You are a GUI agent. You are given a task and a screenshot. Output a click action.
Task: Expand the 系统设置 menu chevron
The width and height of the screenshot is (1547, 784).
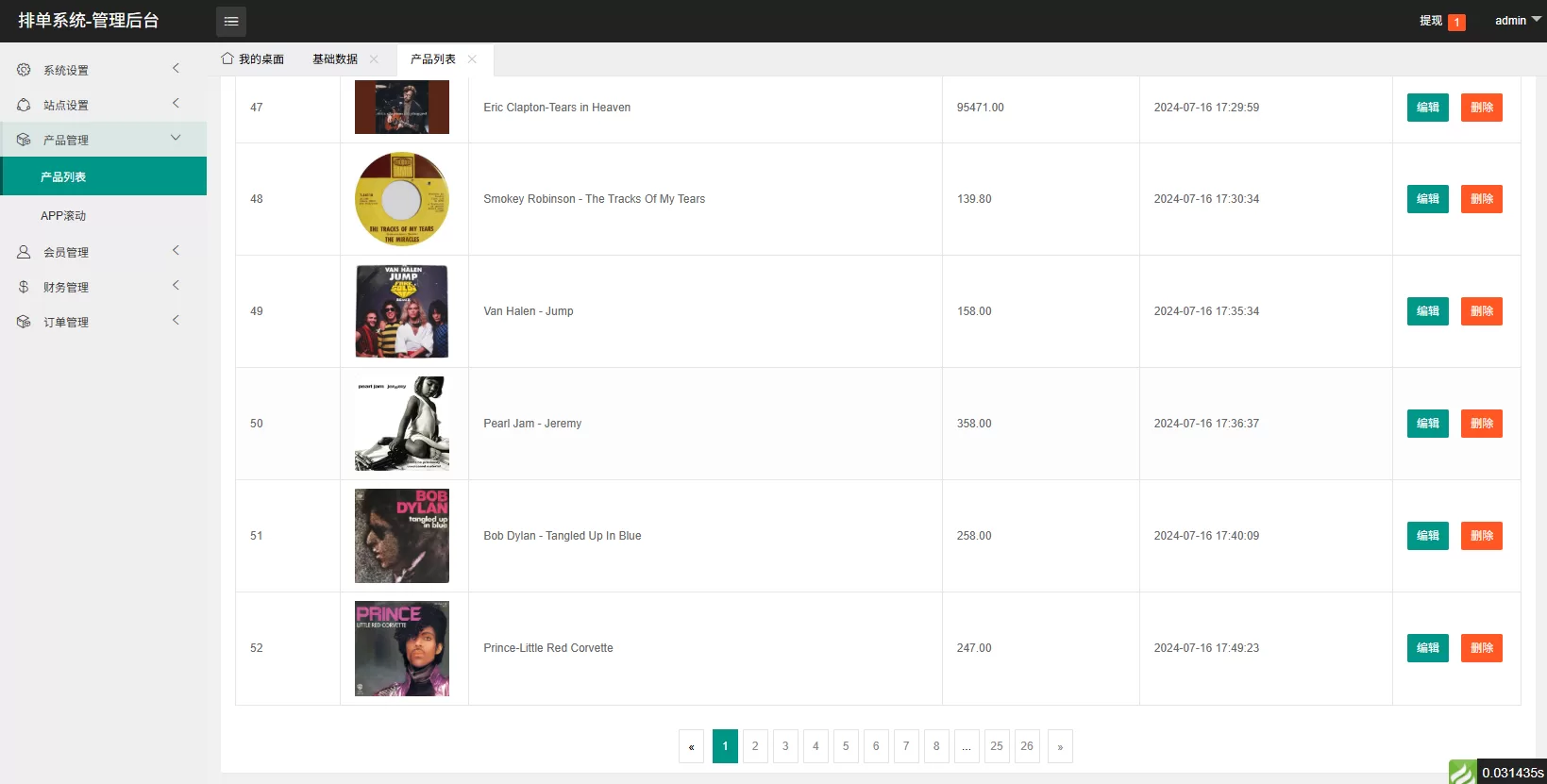176,68
